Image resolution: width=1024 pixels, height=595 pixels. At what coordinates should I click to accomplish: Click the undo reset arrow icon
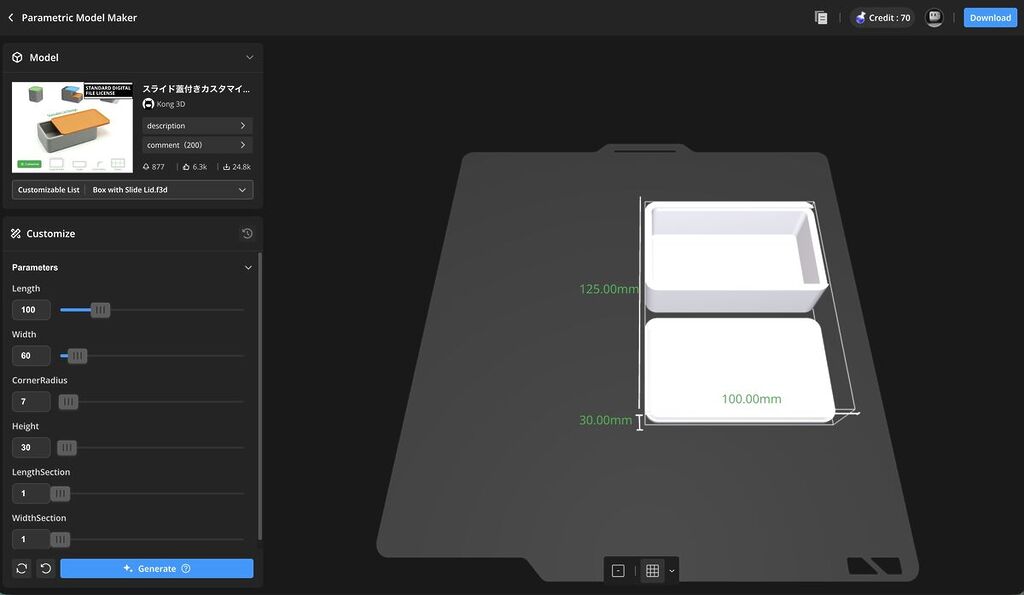[x=45, y=569]
